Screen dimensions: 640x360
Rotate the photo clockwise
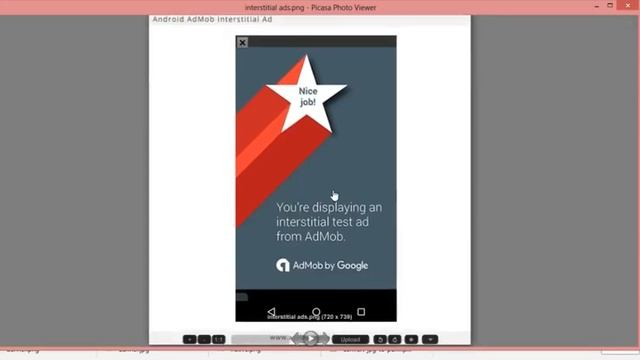click(x=395, y=339)
